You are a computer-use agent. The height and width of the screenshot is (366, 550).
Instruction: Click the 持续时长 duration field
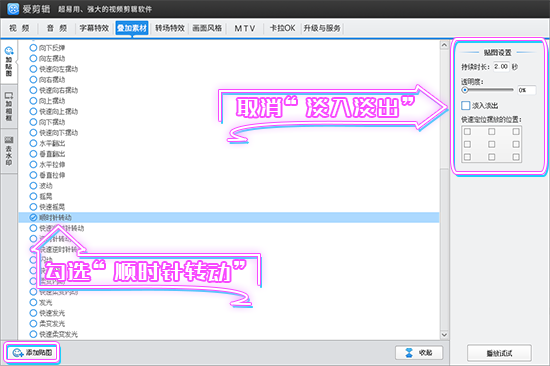pyautogui.click(x=501, y=66)
